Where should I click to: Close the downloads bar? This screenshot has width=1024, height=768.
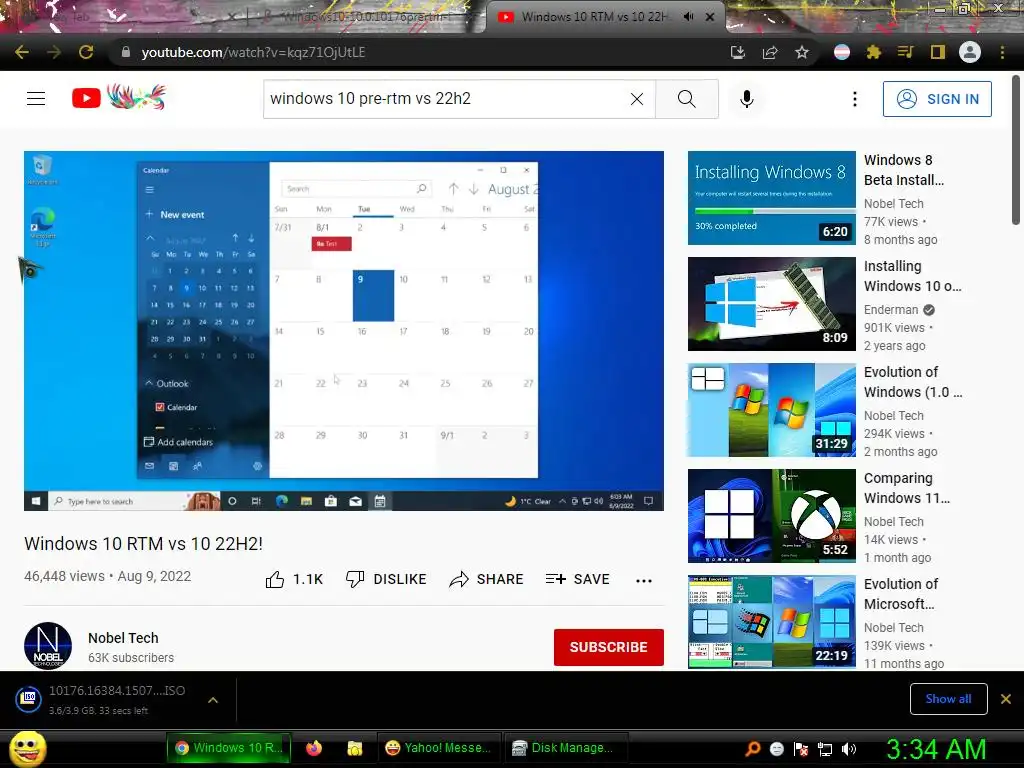click(x=1006, y=699)
